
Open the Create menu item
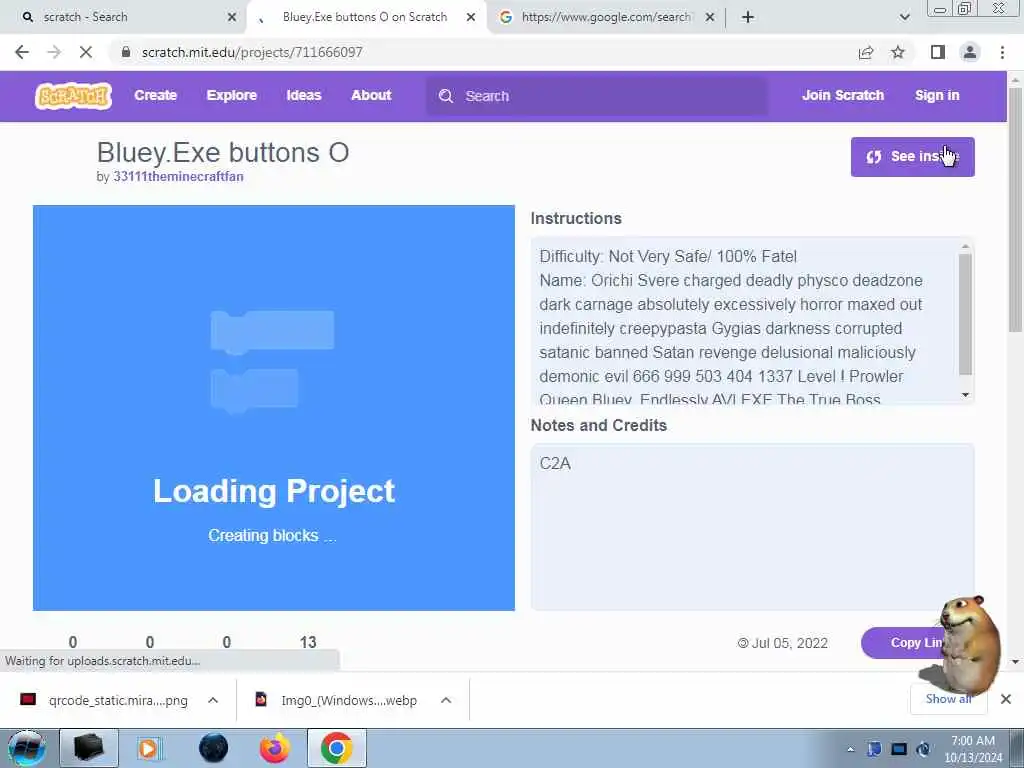click(x=155, y=95)
